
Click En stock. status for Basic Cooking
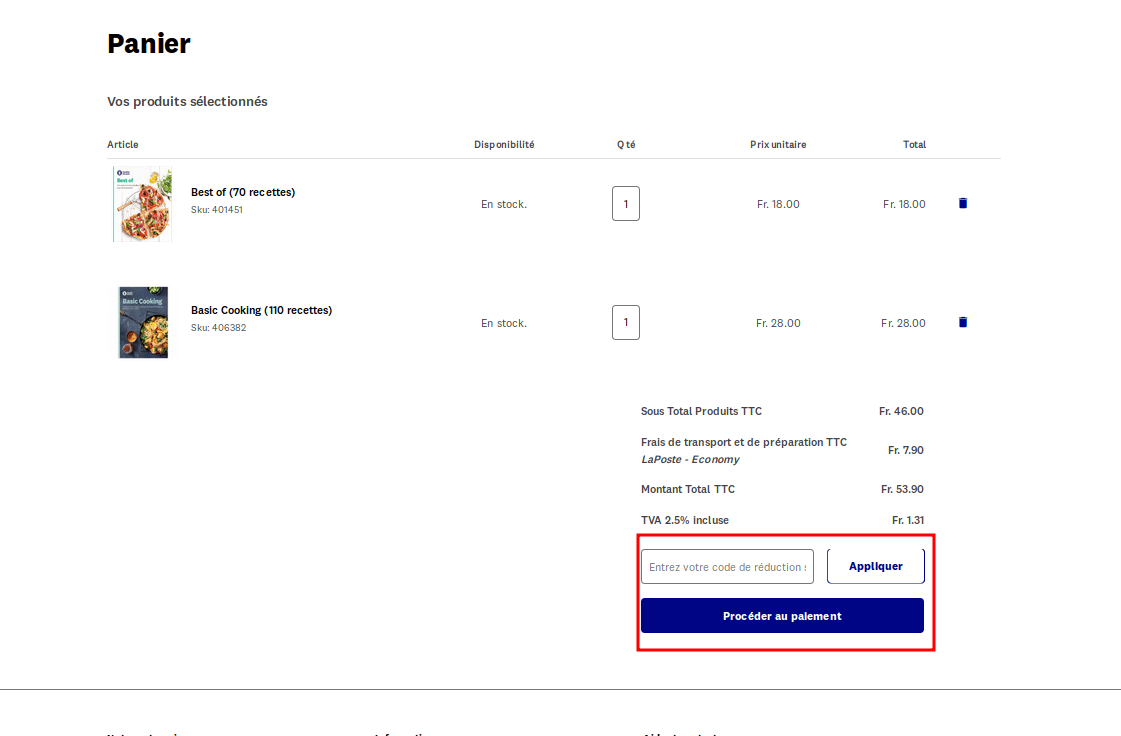click(504, 323)
